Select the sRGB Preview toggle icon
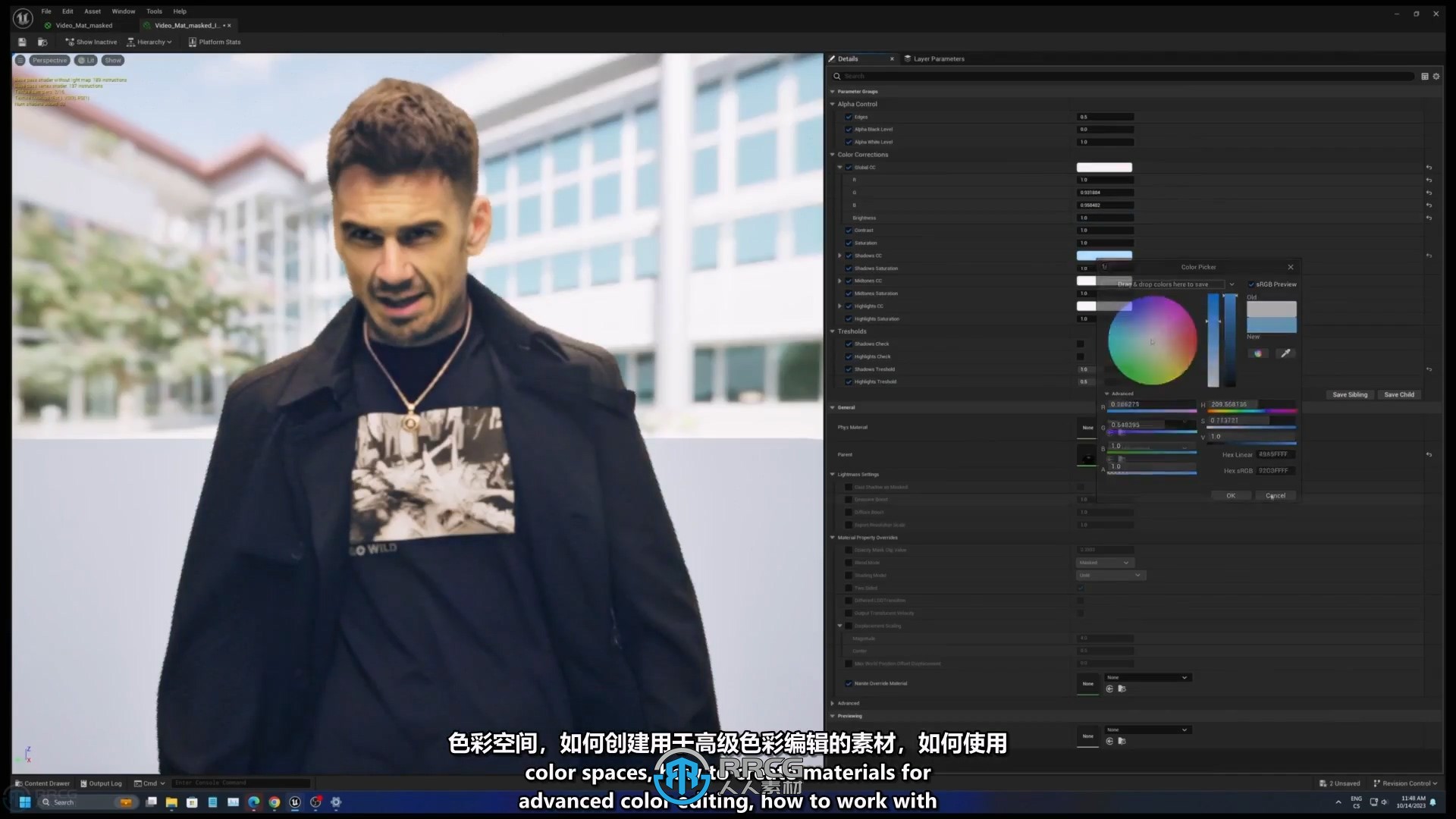Viewport: 1456px width, 819px height. coord(1250,284)
